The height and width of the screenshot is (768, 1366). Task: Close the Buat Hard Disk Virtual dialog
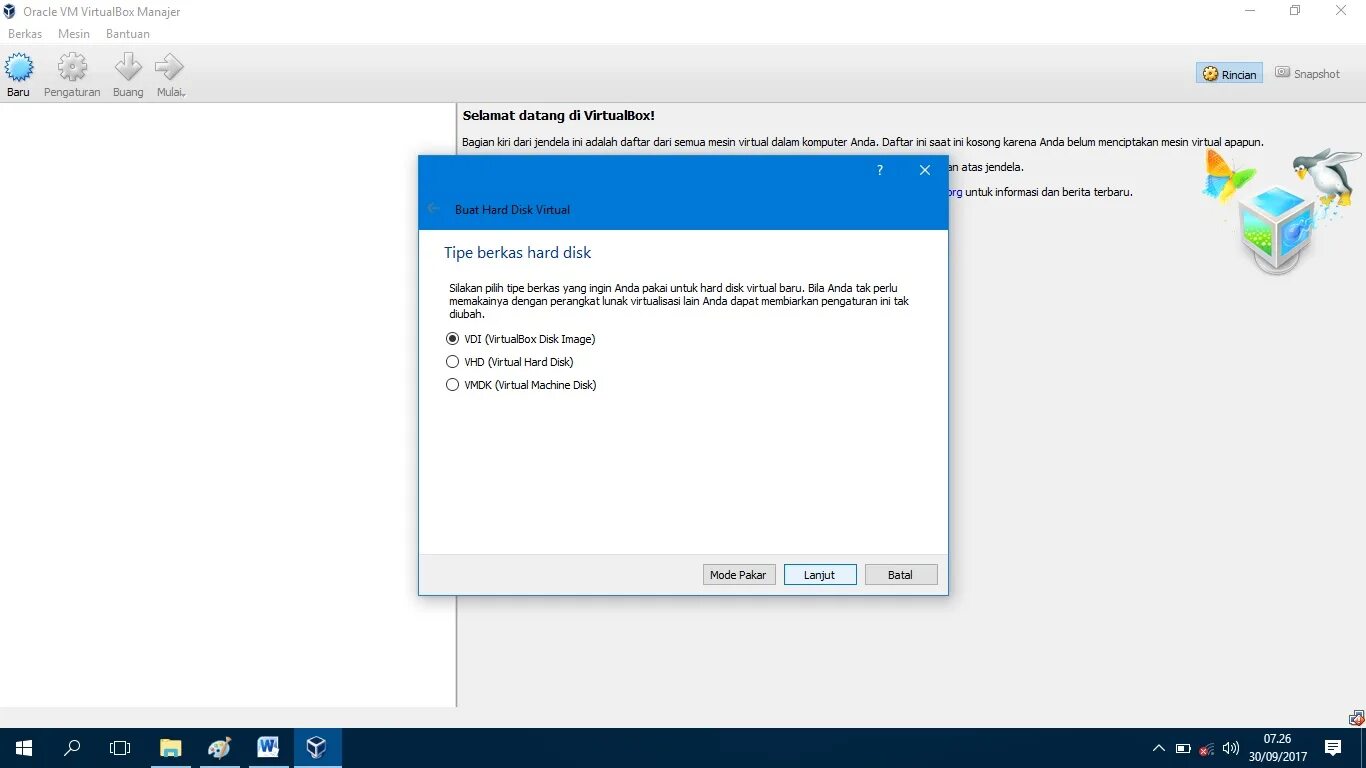tap(925, 170)
